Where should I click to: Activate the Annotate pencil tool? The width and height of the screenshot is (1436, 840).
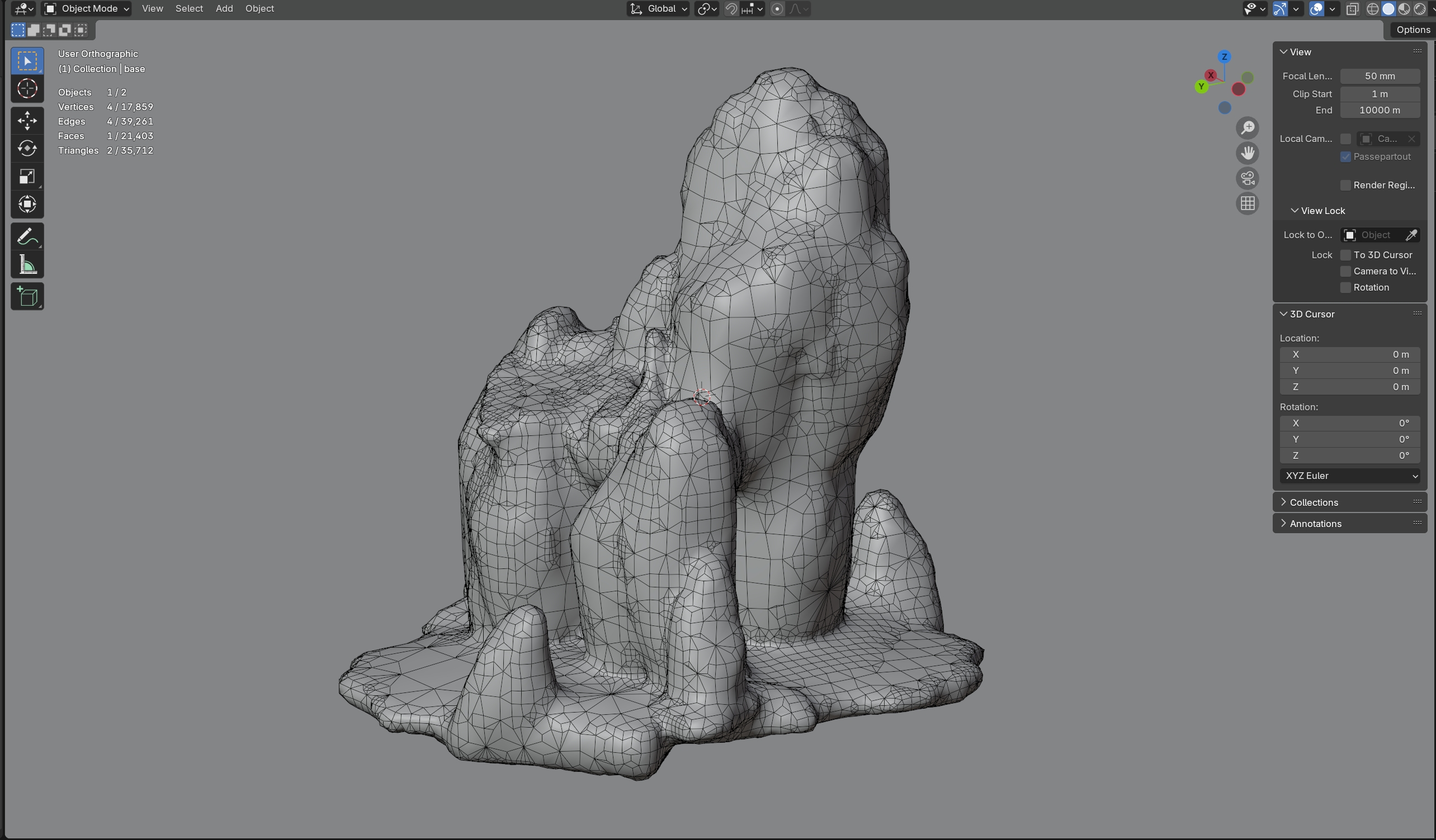click(27, 236)
